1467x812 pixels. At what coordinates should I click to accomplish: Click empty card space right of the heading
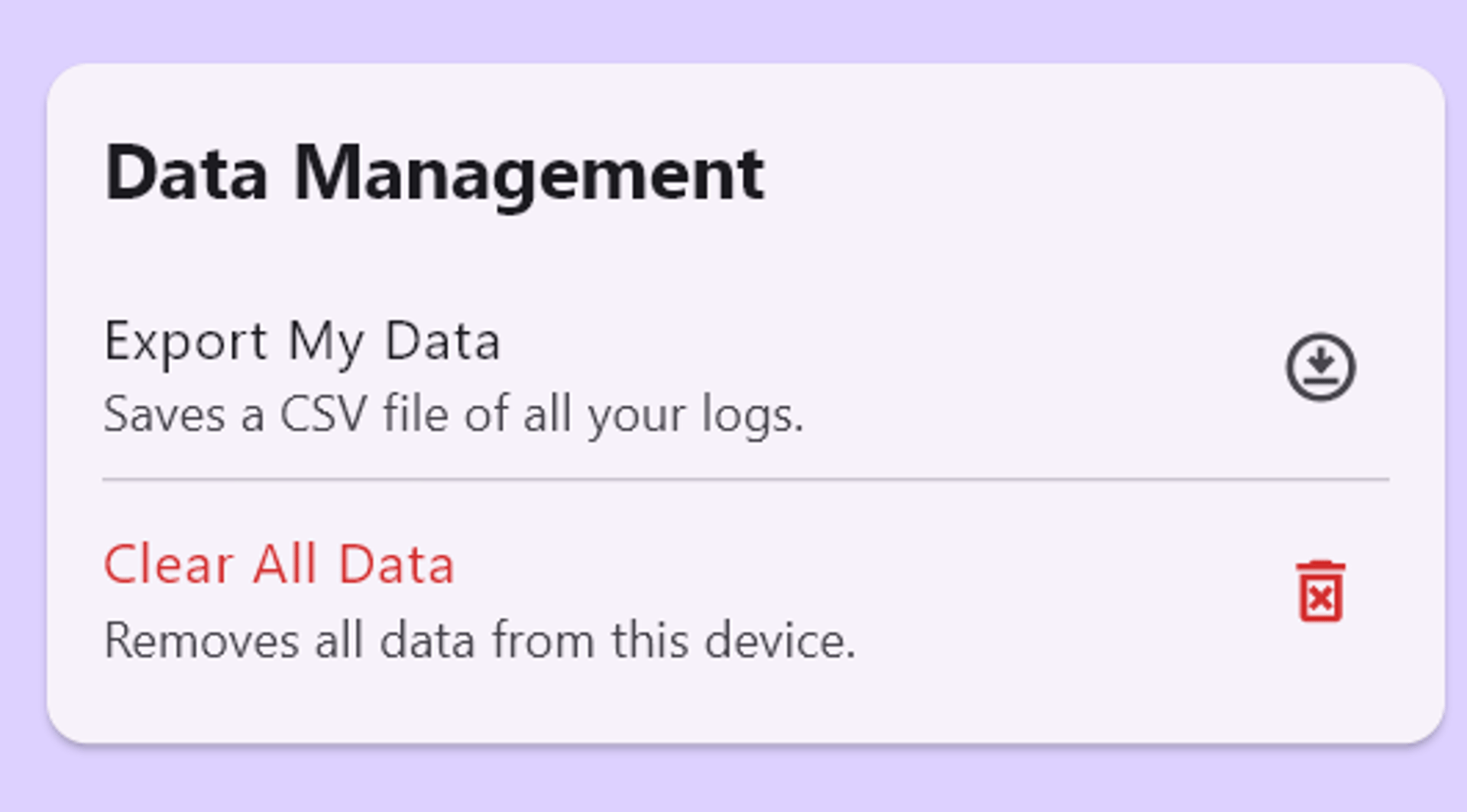[x=1070, y=174]
